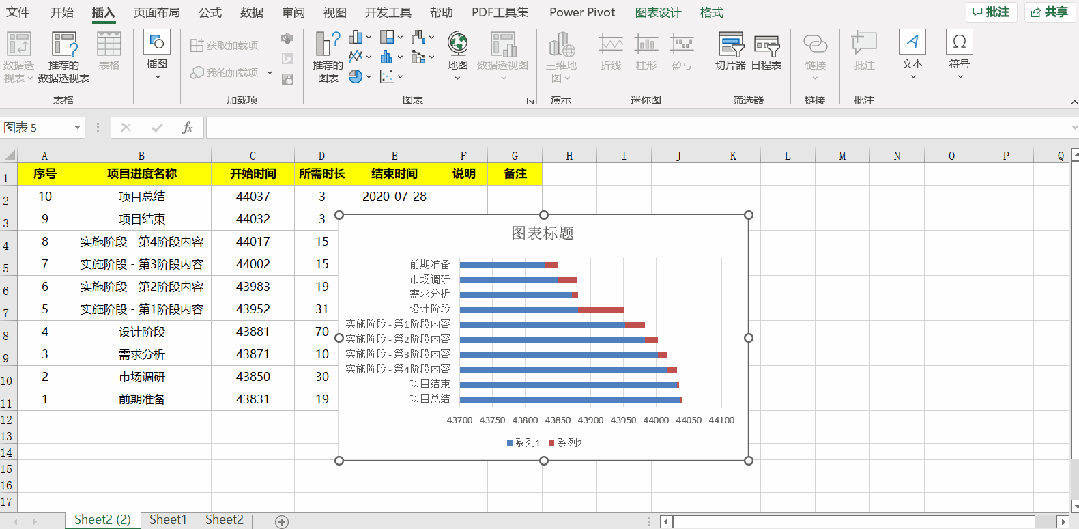Open the Name Box dropdown arrow
Screen dimensions: 1079x529
coord(77,128)
